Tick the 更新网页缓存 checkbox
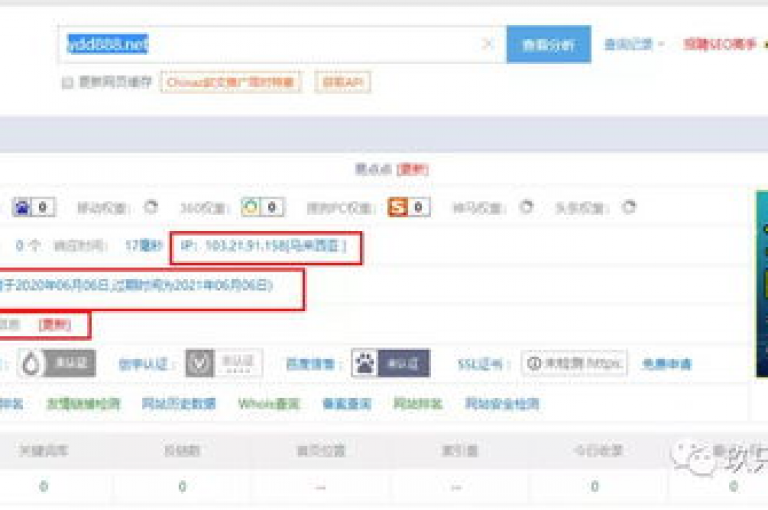This screenshot has width=768, height=510. point(68,82)
